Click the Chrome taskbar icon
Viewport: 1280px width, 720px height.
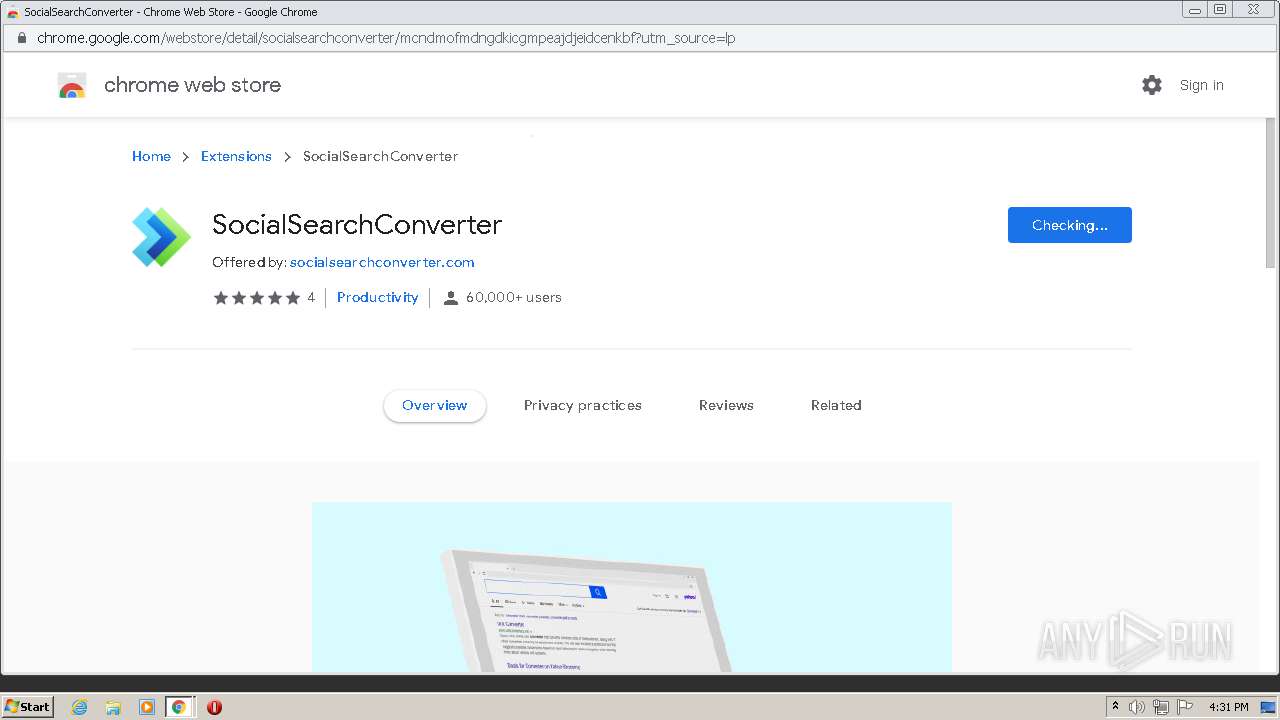[179, 707]
